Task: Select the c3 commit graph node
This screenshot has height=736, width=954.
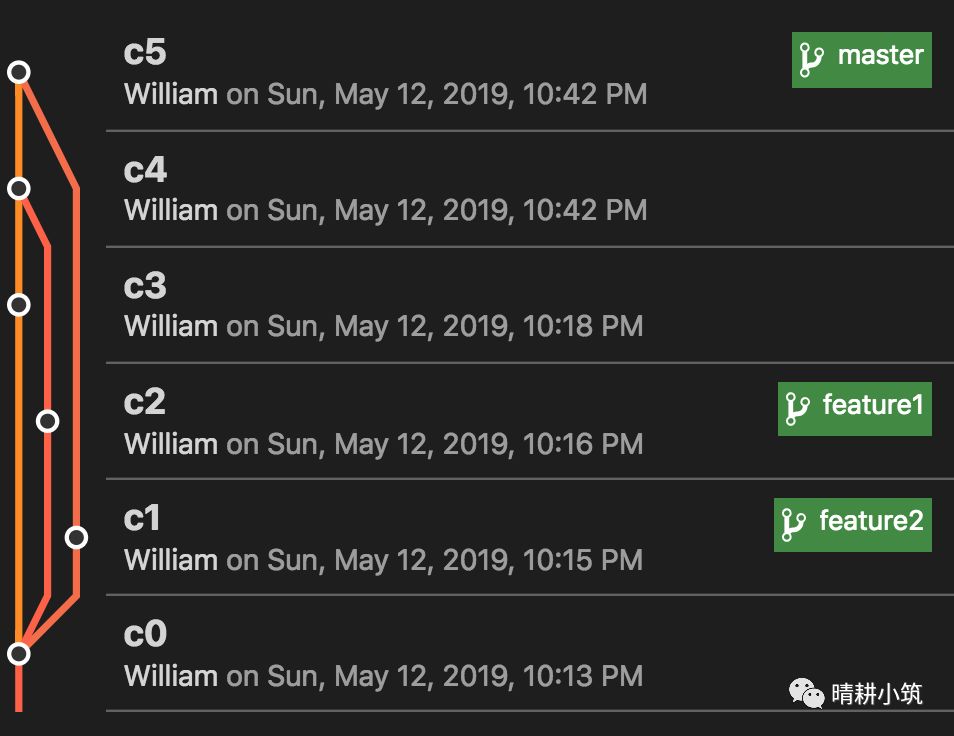Action: [x=19, y=304]
